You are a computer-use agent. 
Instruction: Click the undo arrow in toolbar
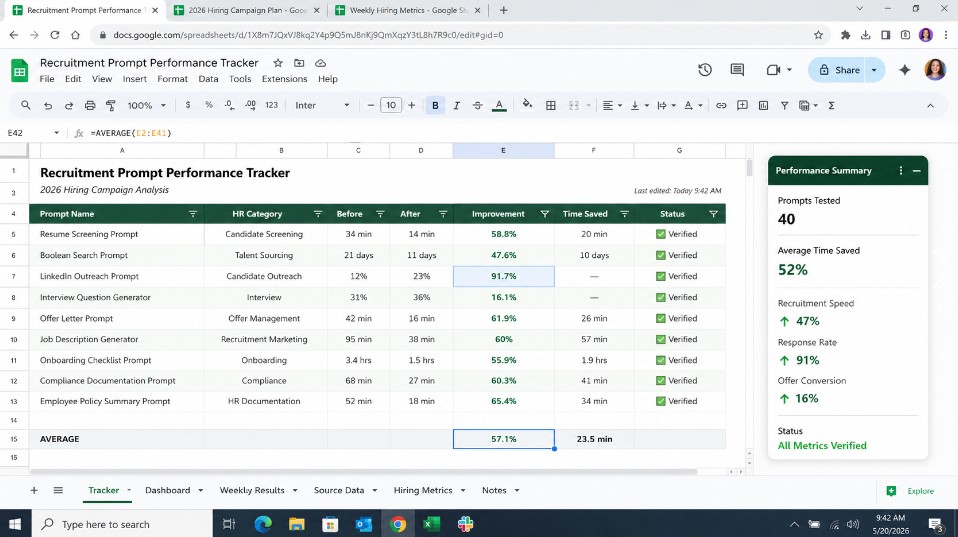point(48,106)
